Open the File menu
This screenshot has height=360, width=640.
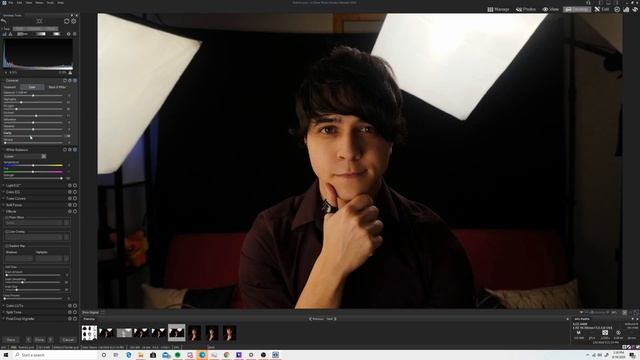tap(11, 2)
